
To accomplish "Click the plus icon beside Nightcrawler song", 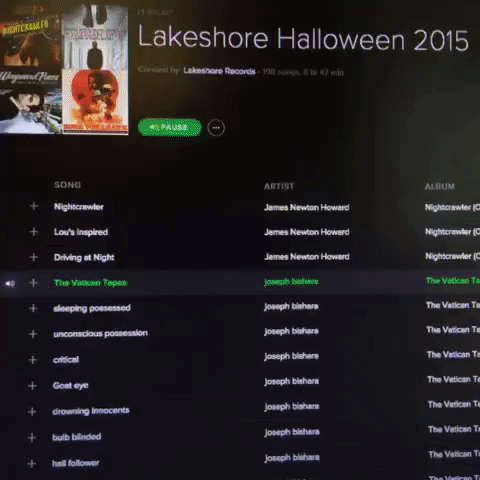I will pyautogui.click(x=34, y=206).
